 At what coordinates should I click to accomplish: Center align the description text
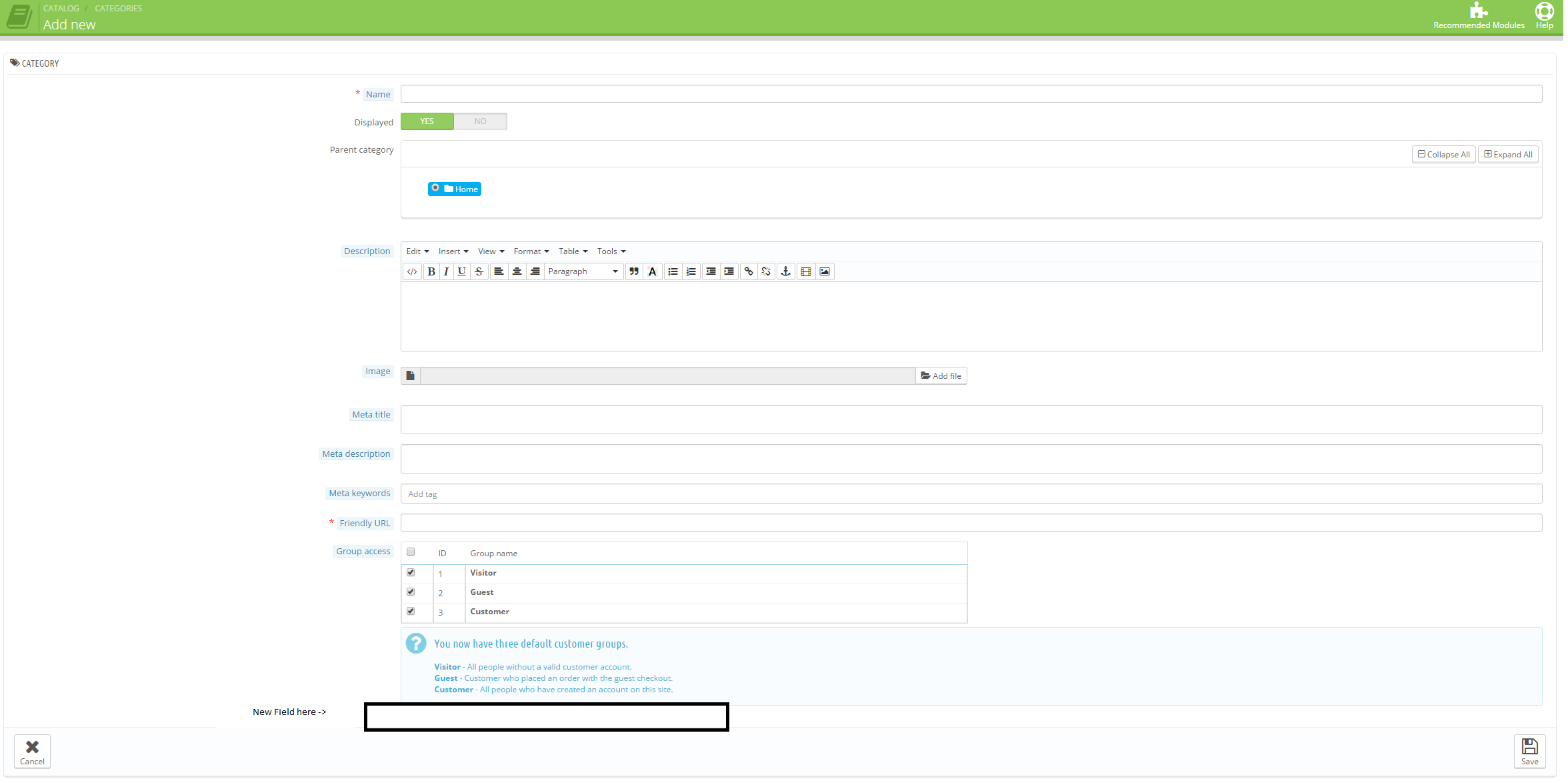517,271
